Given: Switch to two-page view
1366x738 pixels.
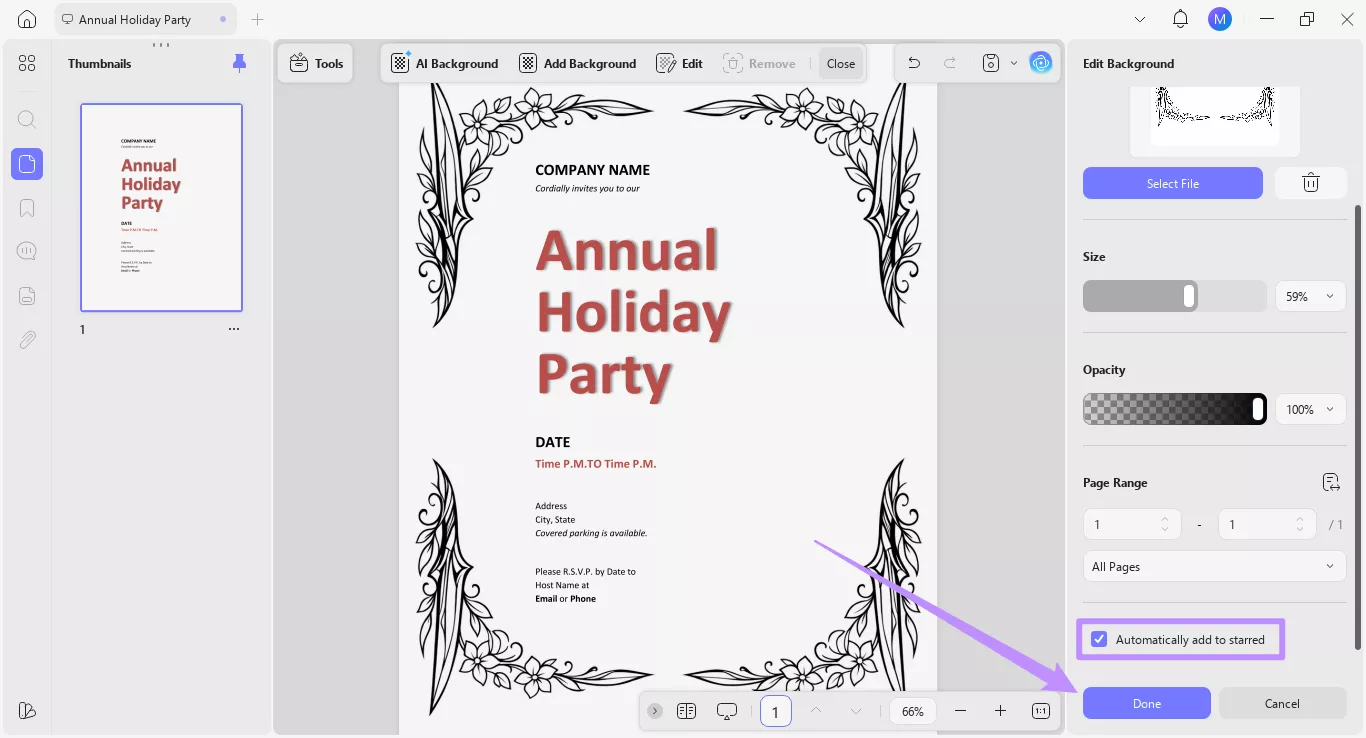Looking at the screenshot, I should [x=687, y=711].
